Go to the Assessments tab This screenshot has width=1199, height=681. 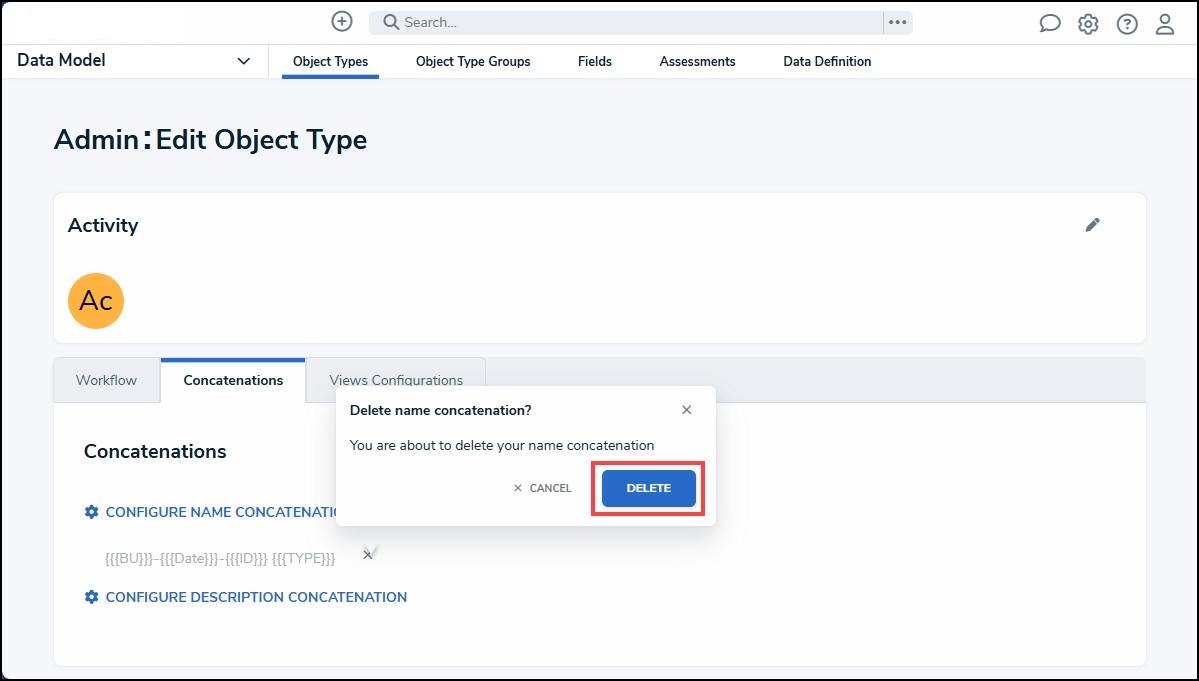coord(697,62)
